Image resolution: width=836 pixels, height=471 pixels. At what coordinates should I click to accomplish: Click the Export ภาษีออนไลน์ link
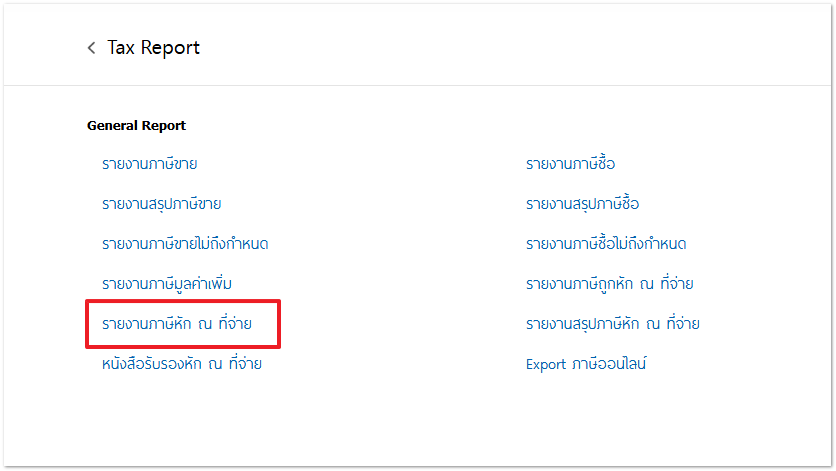(586, 364)
